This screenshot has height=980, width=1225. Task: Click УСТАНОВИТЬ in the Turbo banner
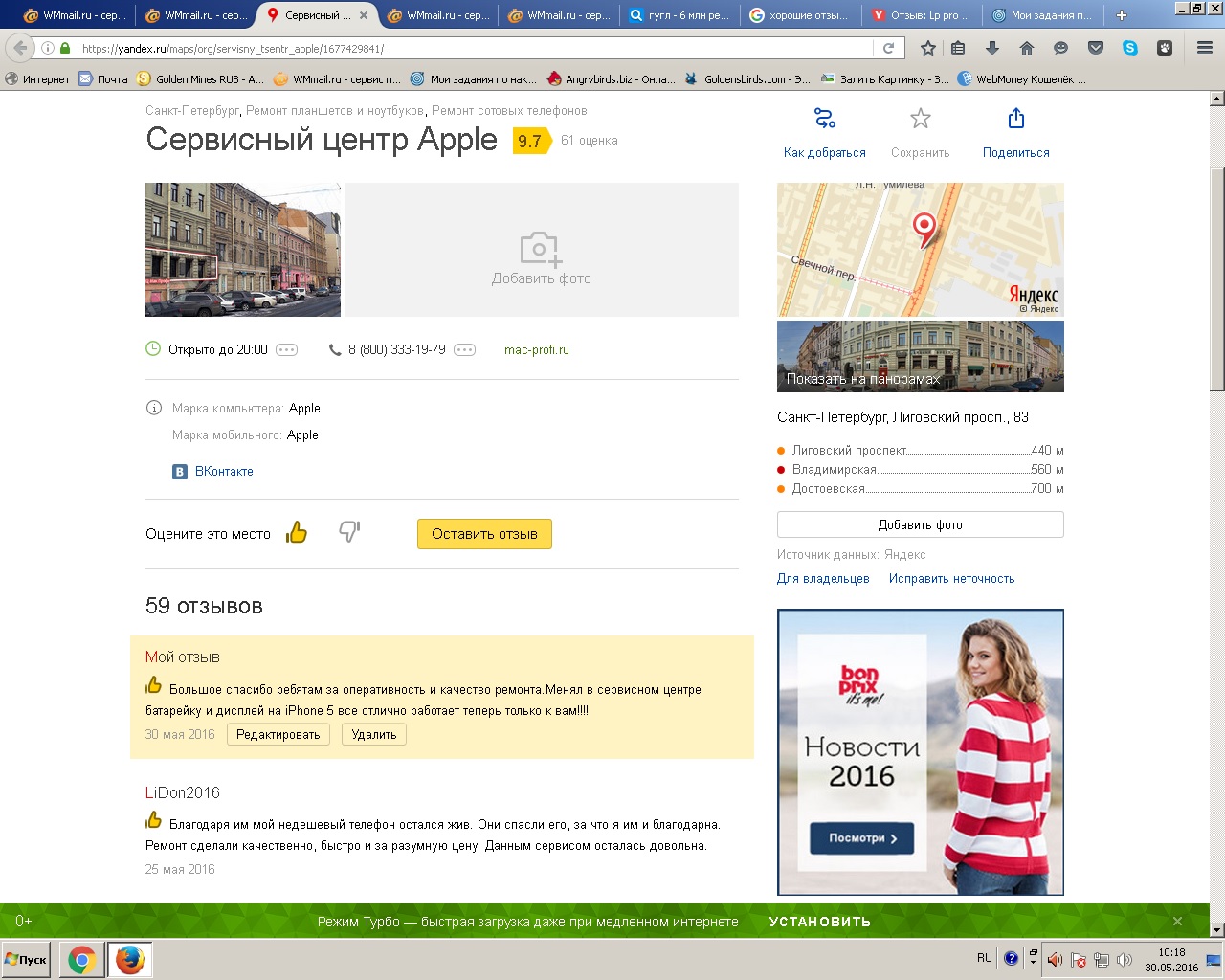coord(820,922)
